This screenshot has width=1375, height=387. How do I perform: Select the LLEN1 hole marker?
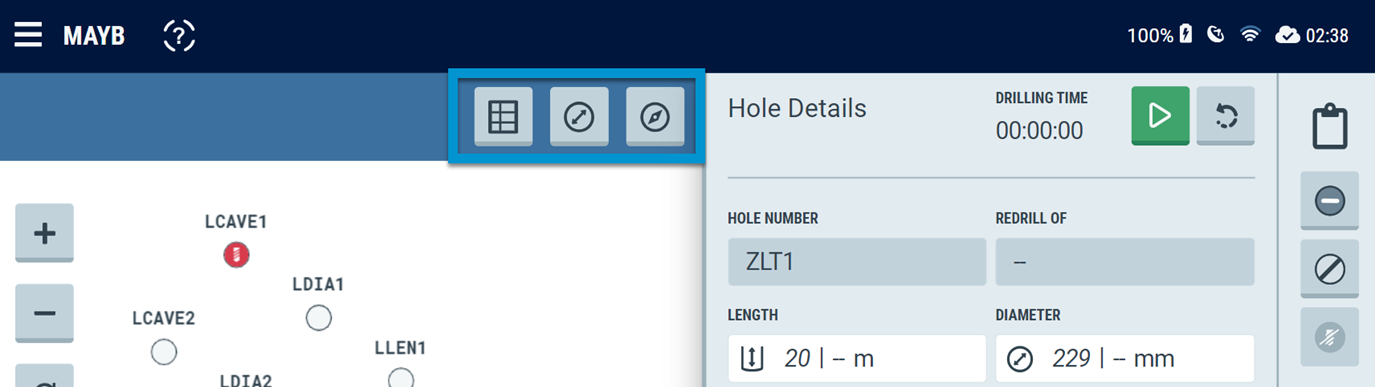(401, 378)
